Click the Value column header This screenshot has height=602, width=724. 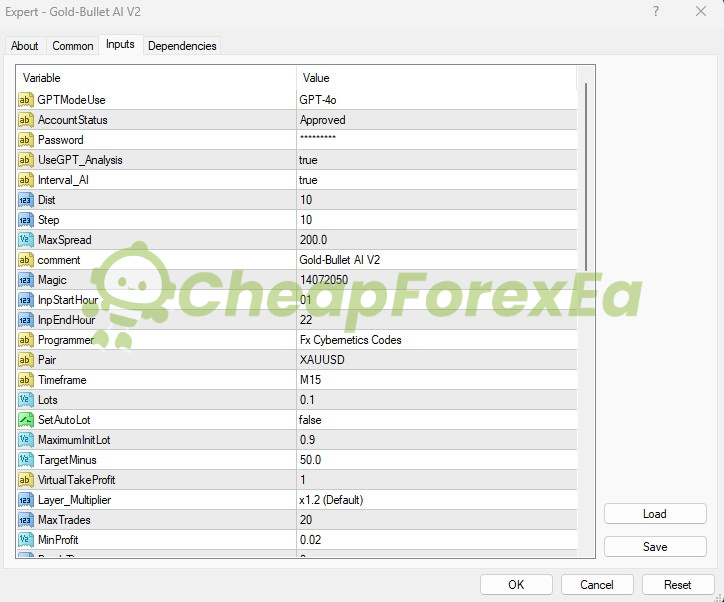coord(436,78)
